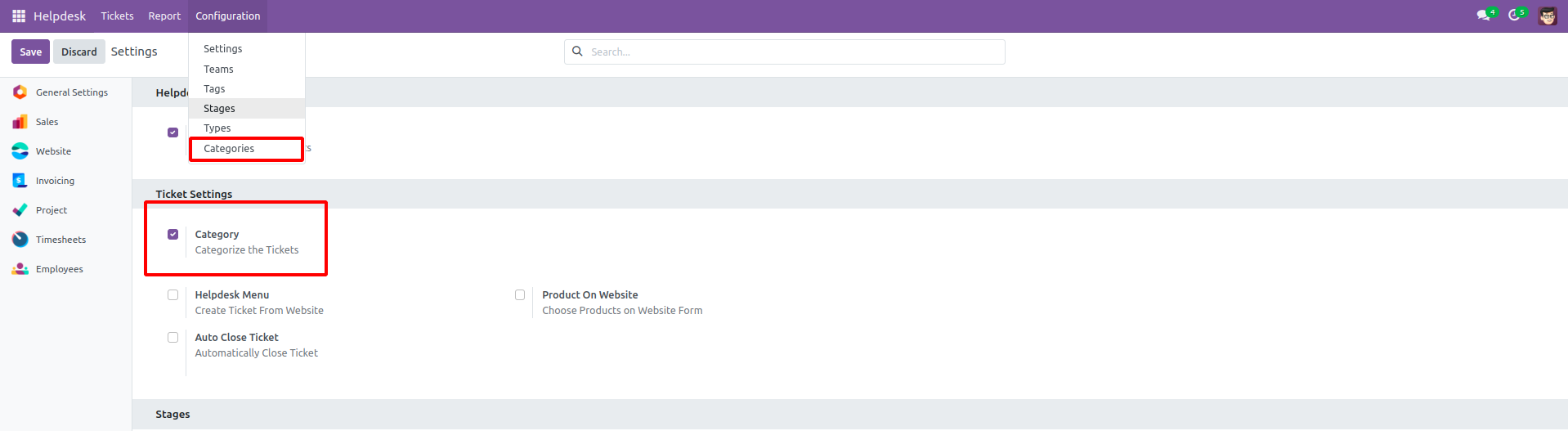Enable Auto Close Ticket checkbox
The height and width of the screenshot is (431, 1568).
(172, 338)
